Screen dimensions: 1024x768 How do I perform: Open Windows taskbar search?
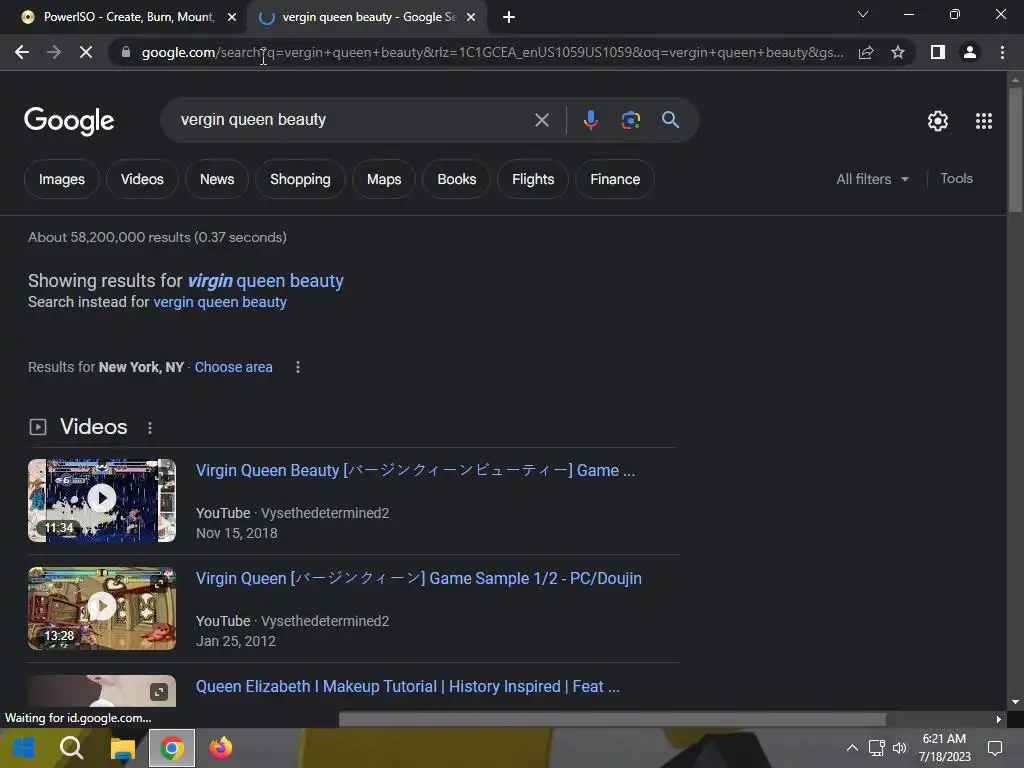click(71, 748)
